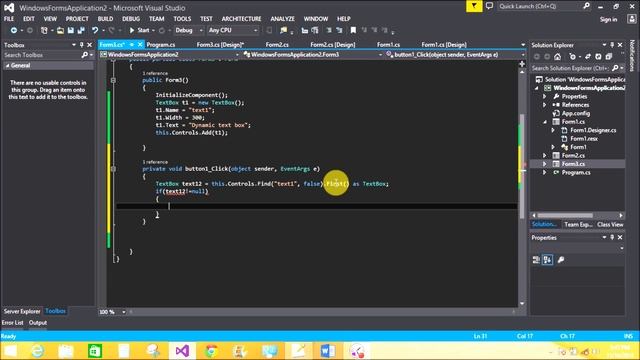
Task: Expand the References node
Action: point(544,105)
